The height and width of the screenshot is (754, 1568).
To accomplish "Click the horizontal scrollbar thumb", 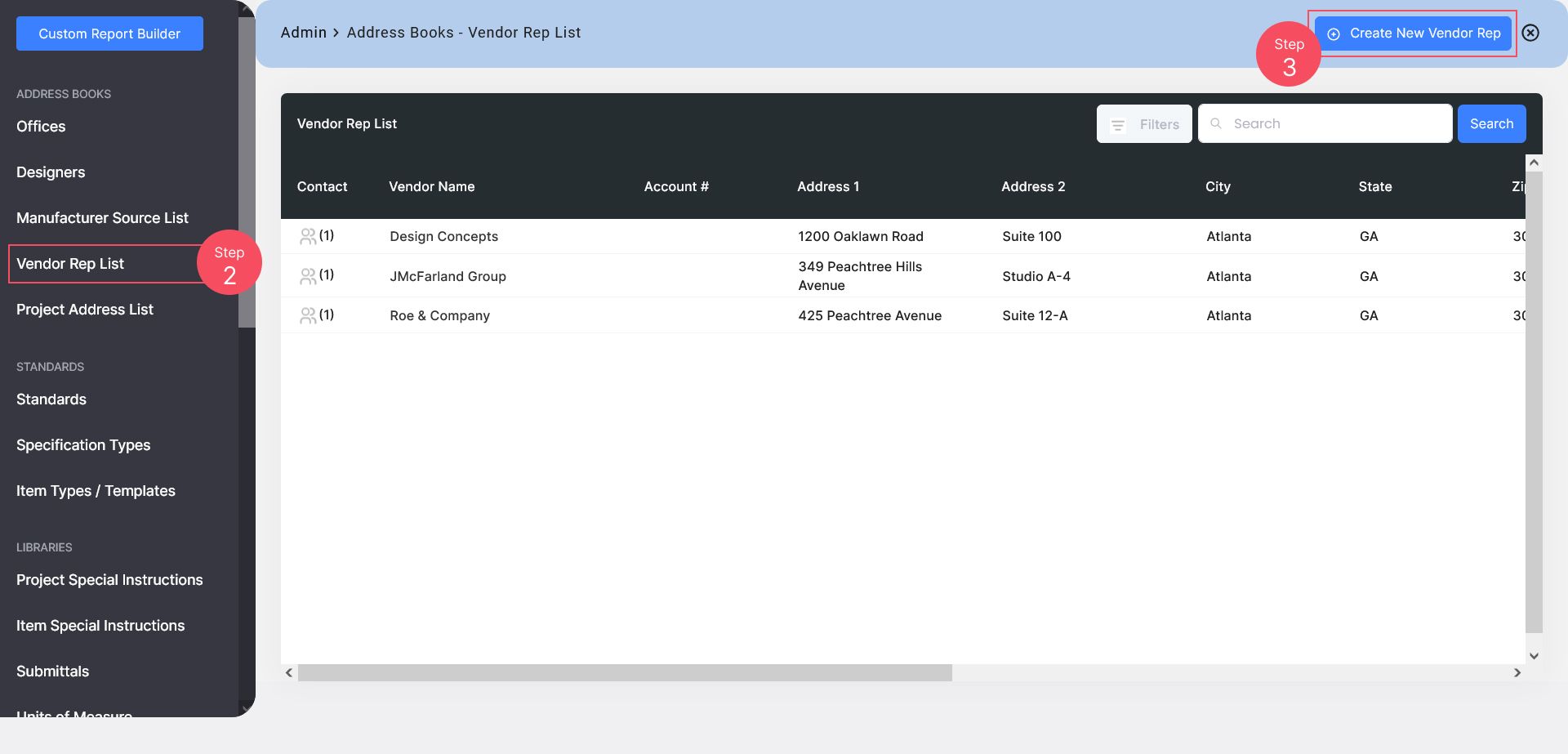I will click(x=625, y=672).
